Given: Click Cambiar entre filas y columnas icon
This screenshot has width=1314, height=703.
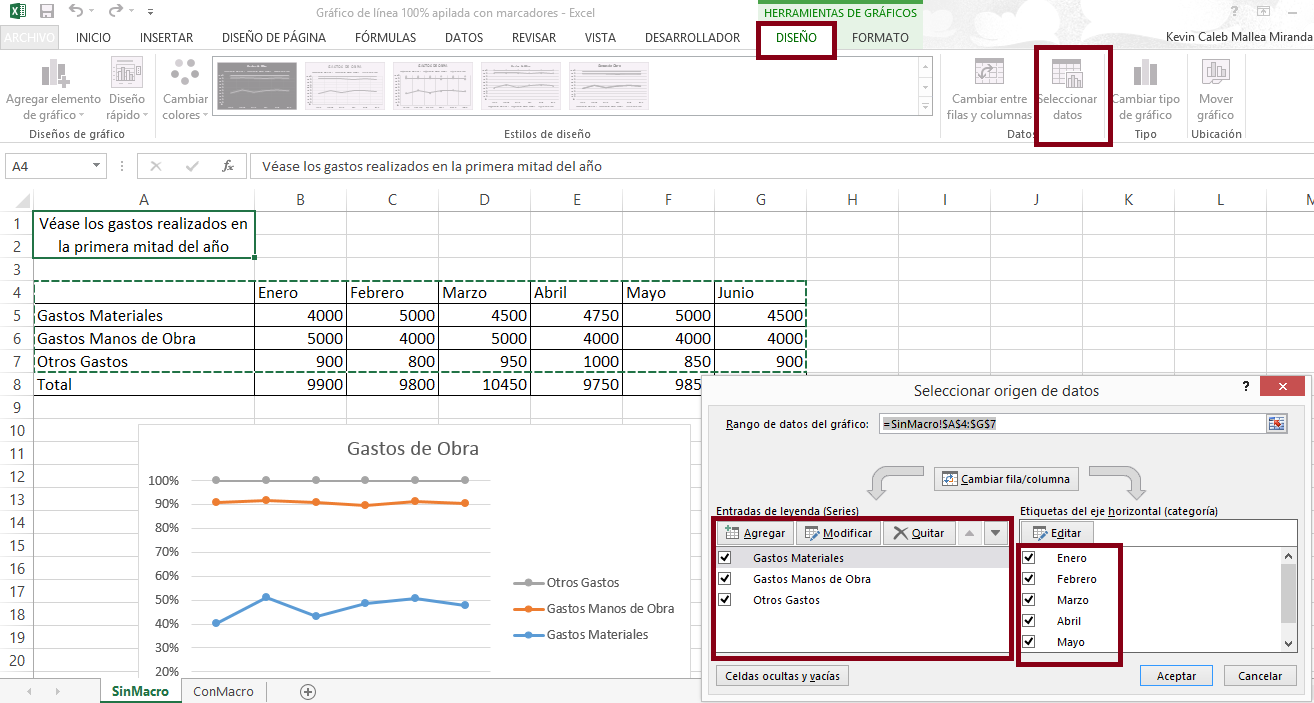Looking at the screenshot, I should pos(989,75).
